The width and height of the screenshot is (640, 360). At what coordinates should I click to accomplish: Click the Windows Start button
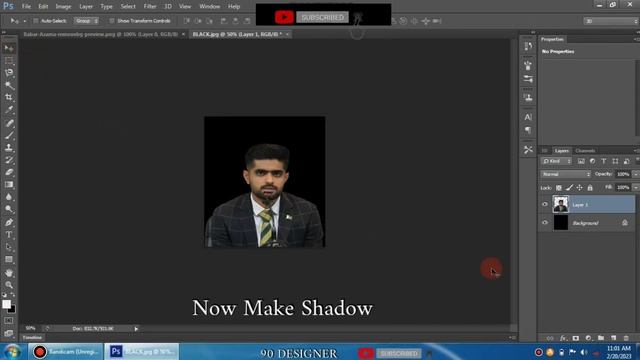13,352
